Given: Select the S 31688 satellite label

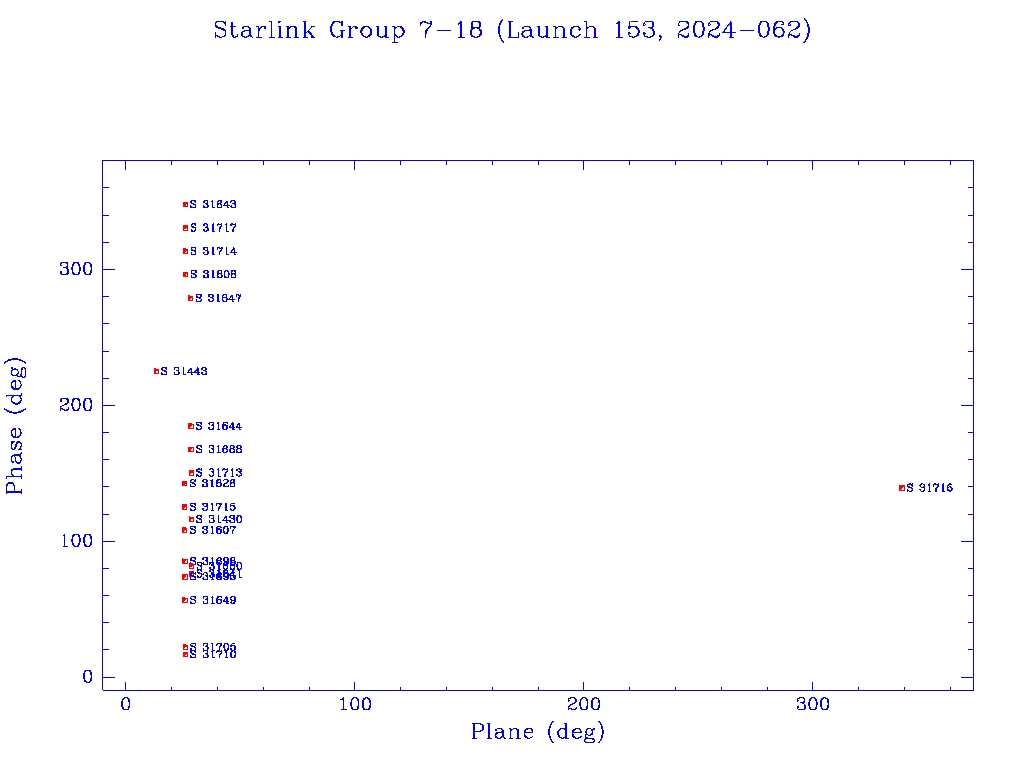Looking at the screenshot, I should click(219, 449).
